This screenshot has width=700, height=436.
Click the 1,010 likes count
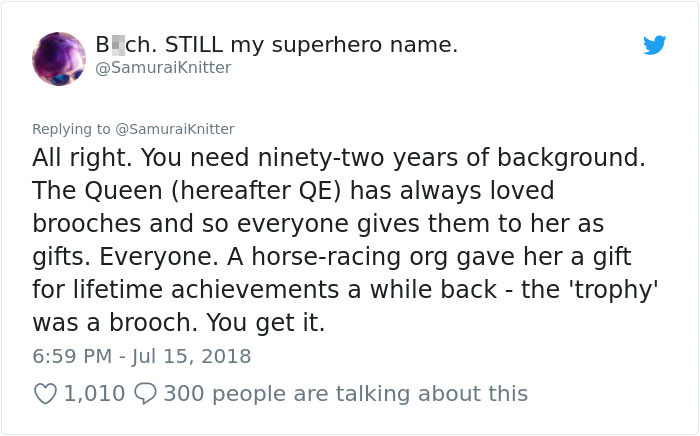(x=95, y=394)
